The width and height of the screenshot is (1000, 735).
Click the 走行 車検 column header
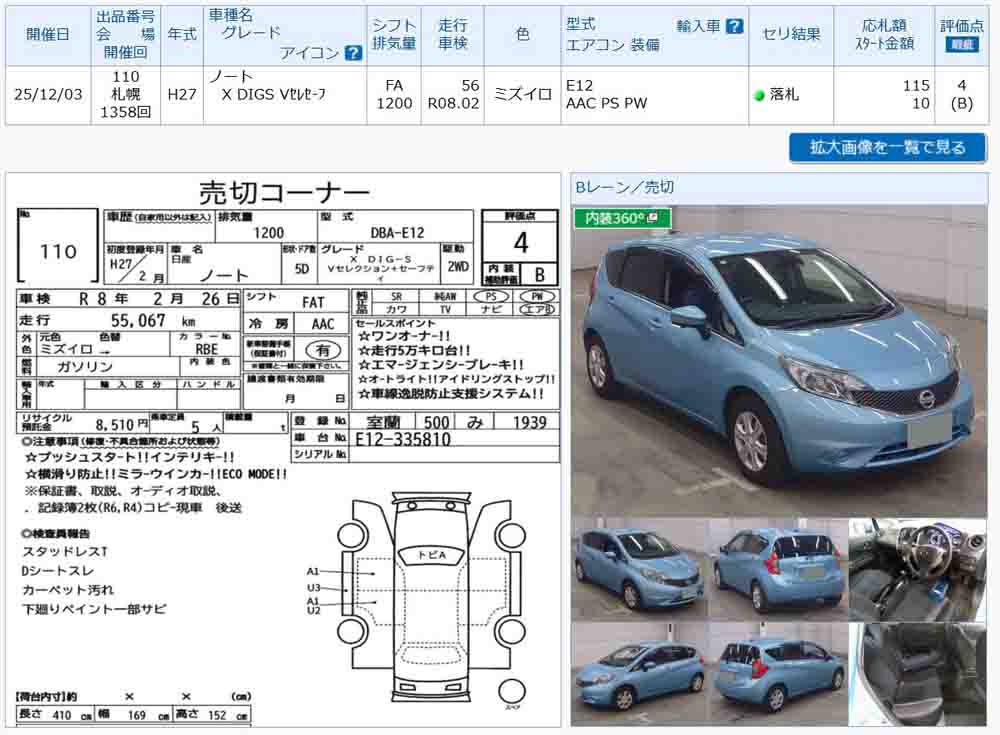[452, 35]
